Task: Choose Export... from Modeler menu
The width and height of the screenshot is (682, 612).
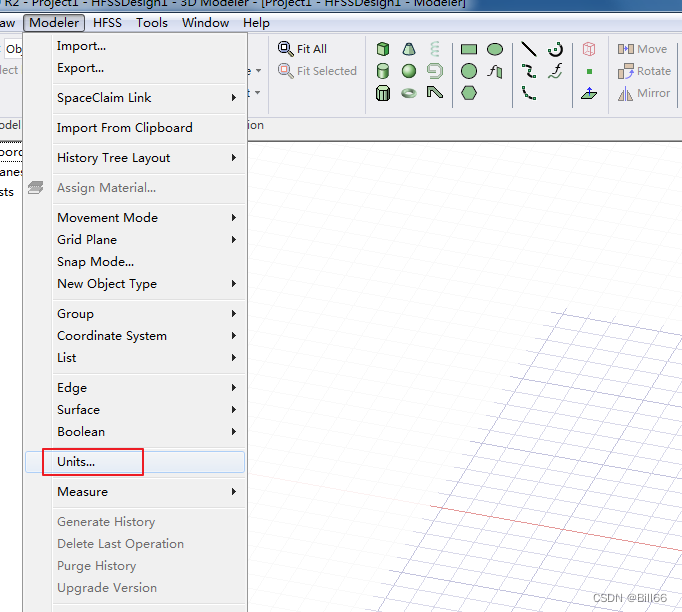Action: point(135,68)
